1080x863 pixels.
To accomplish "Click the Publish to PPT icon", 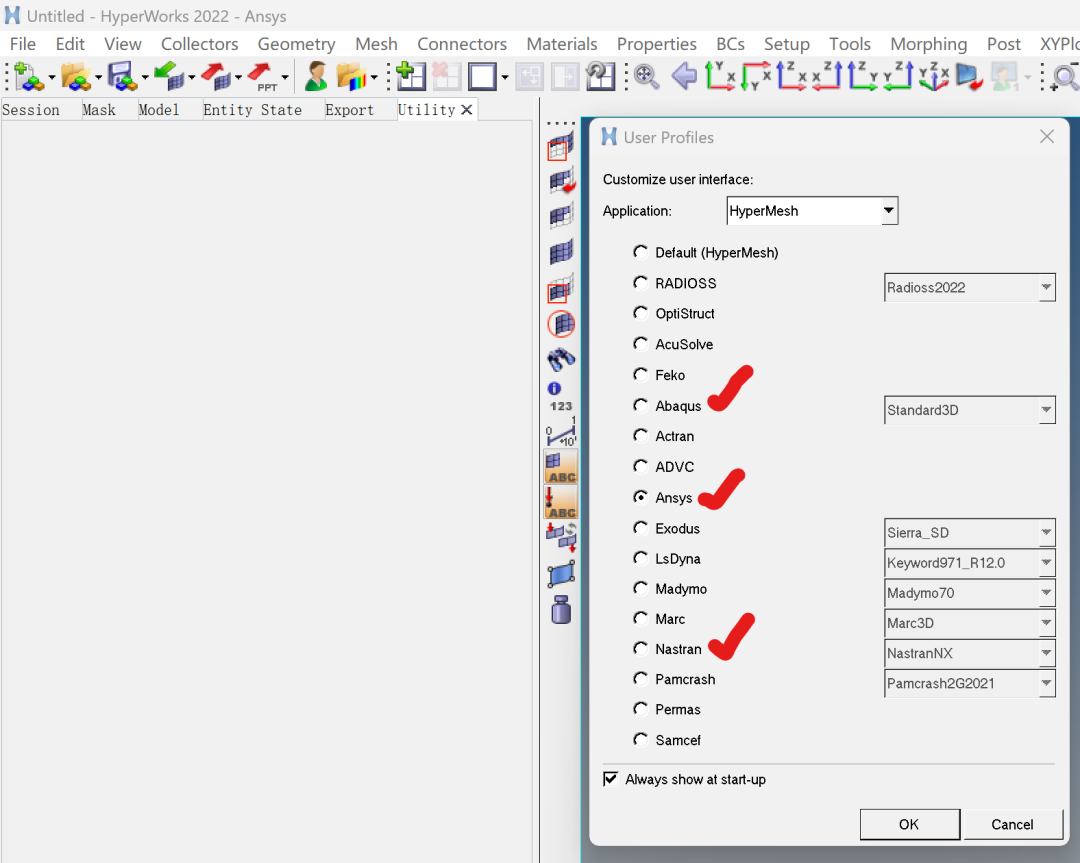I will point(263,76).
